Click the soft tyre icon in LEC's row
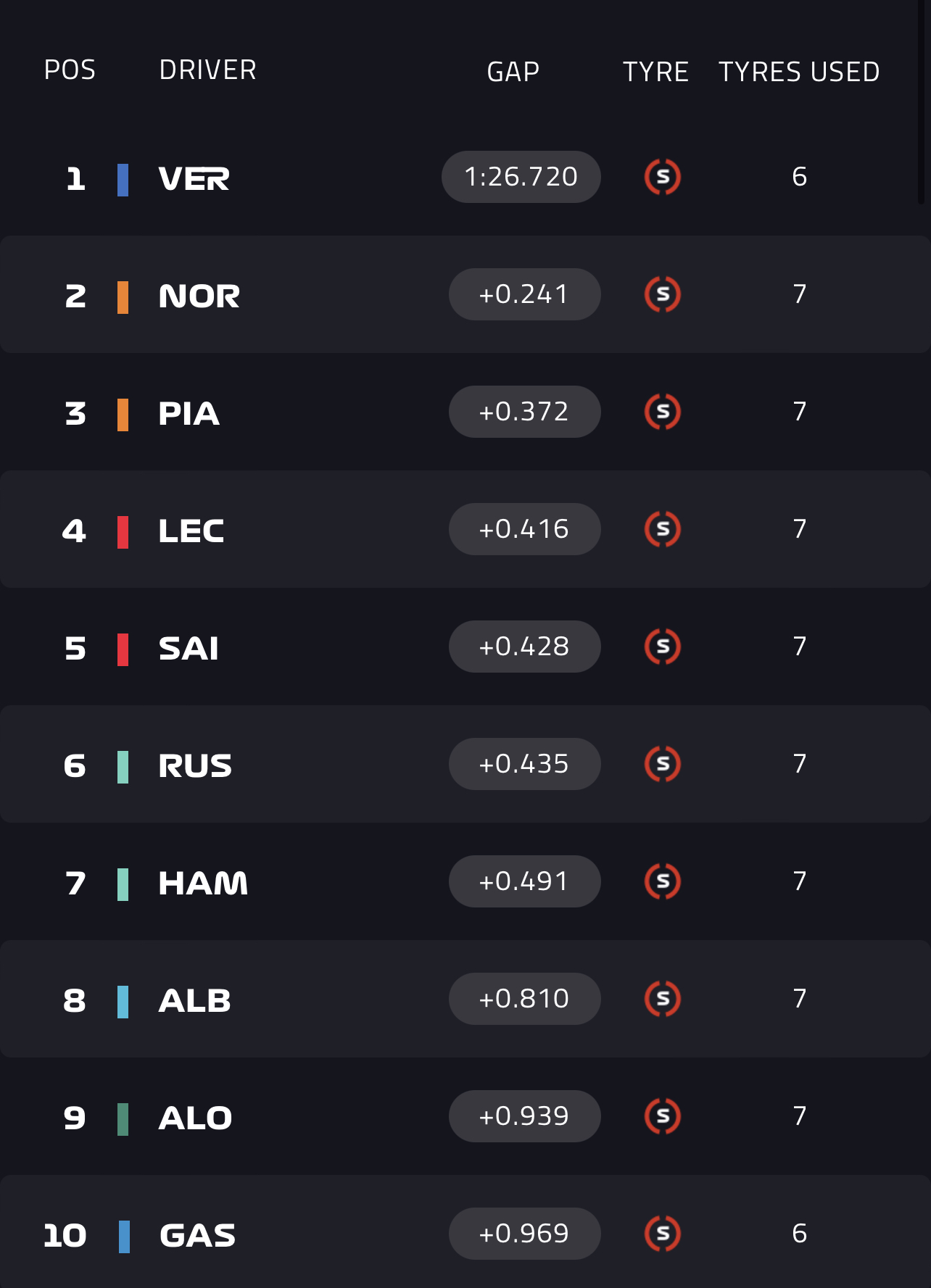The width and height of the screenshot is (931, 1288). [x=662, y=529]
